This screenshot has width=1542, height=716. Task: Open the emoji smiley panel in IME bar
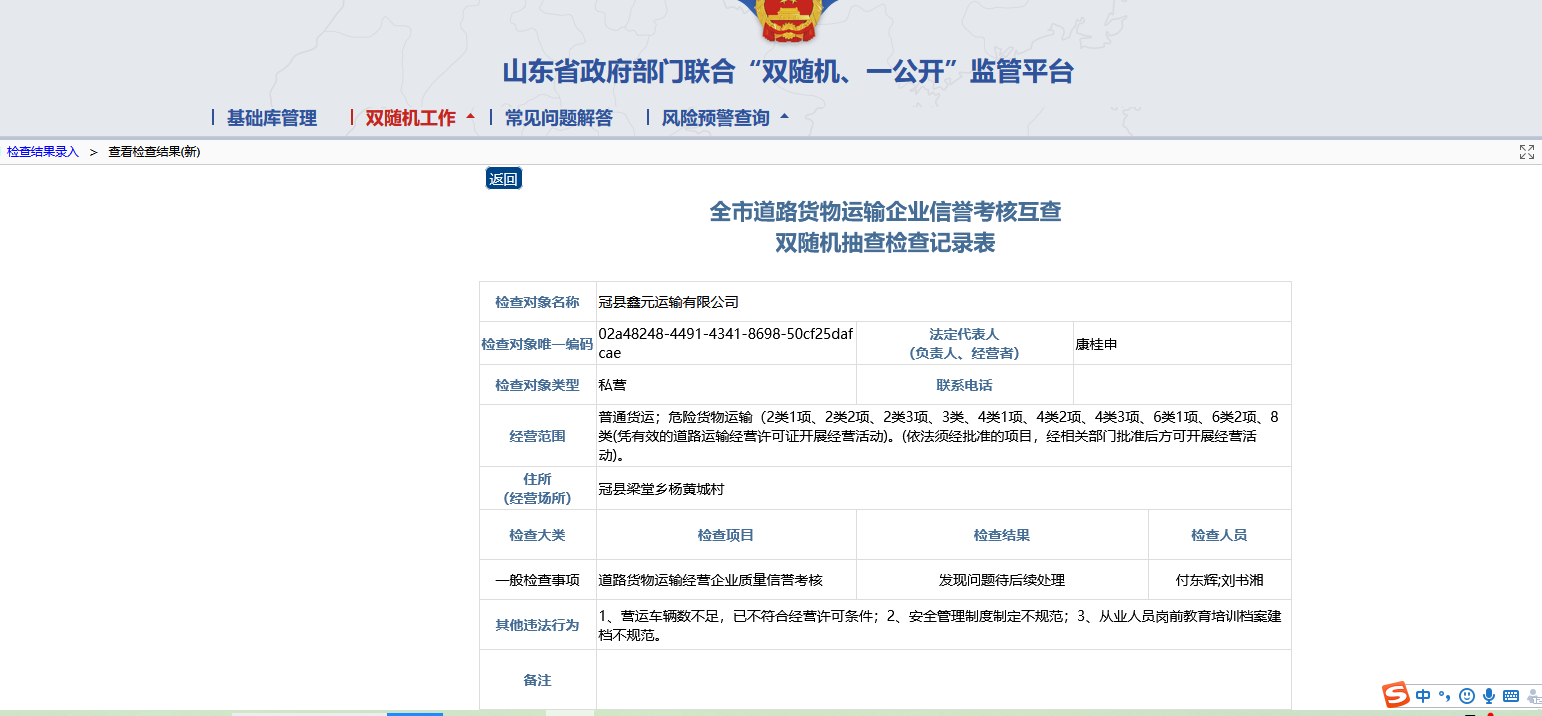[x=1467, y=696]
